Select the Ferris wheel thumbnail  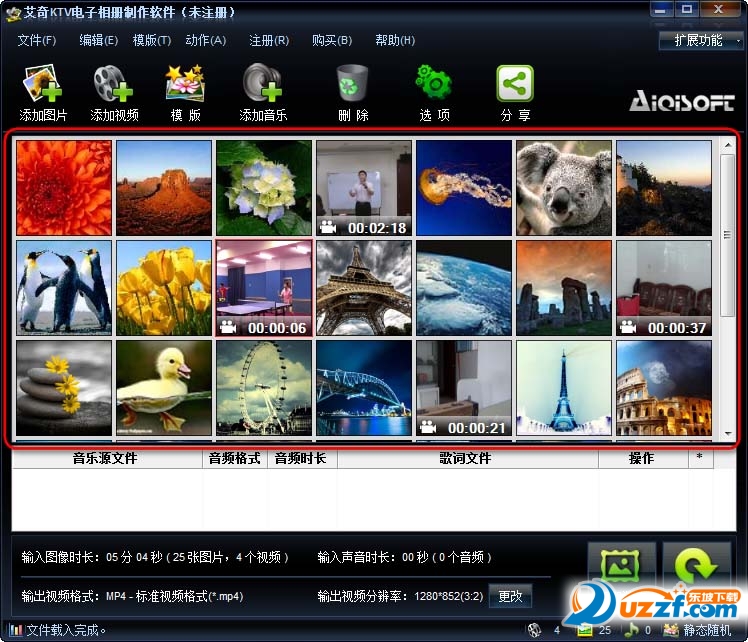[264, 388]
